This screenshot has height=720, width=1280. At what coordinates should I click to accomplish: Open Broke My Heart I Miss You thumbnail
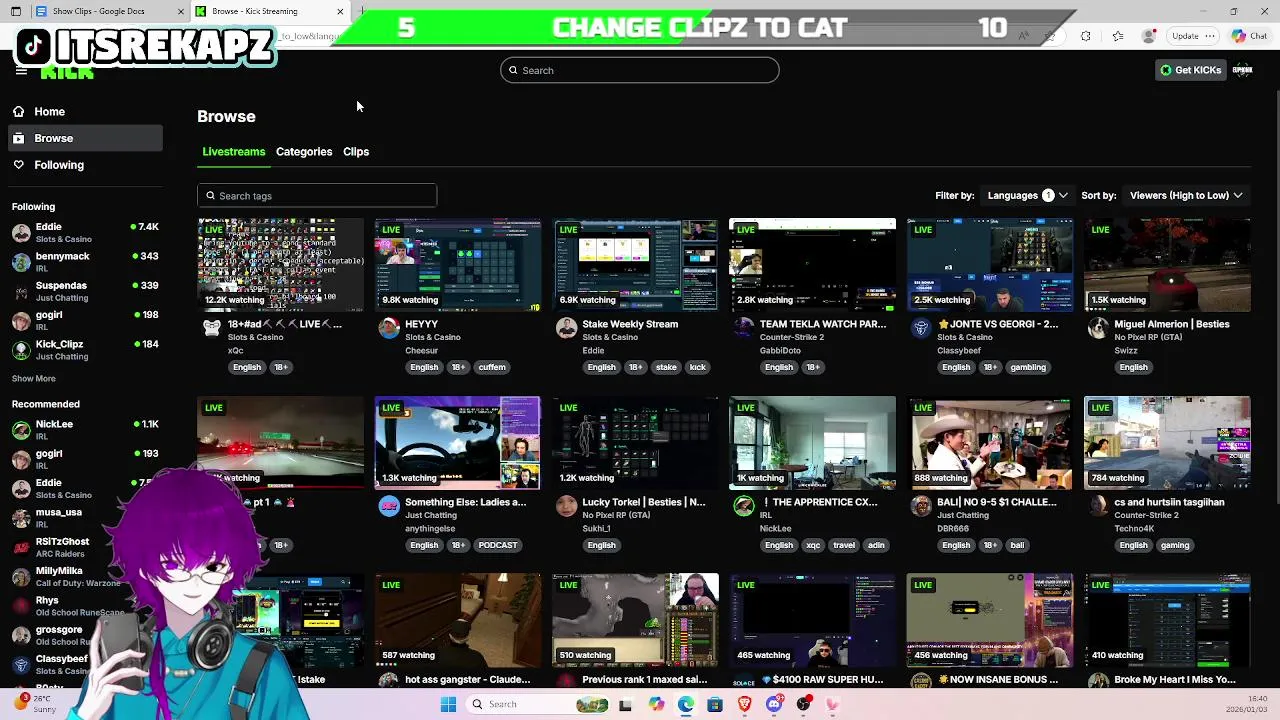click(1167, 620)
